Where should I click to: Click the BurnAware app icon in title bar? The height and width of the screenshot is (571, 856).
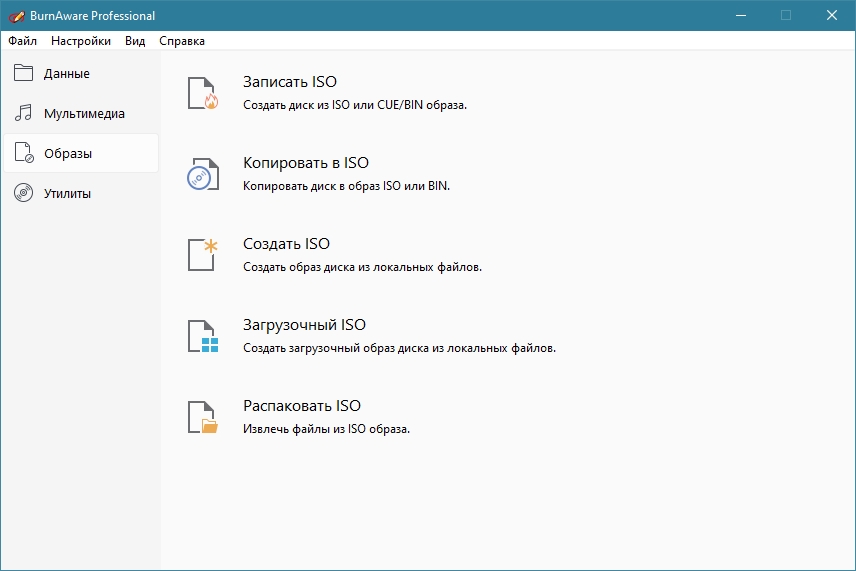click(x=15, y=15)
